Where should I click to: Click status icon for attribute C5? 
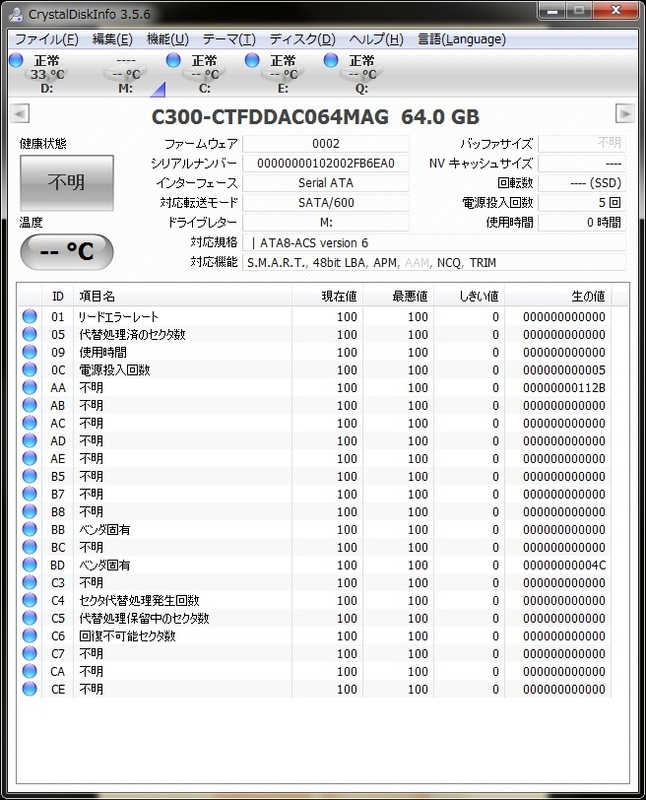[30, 618]
